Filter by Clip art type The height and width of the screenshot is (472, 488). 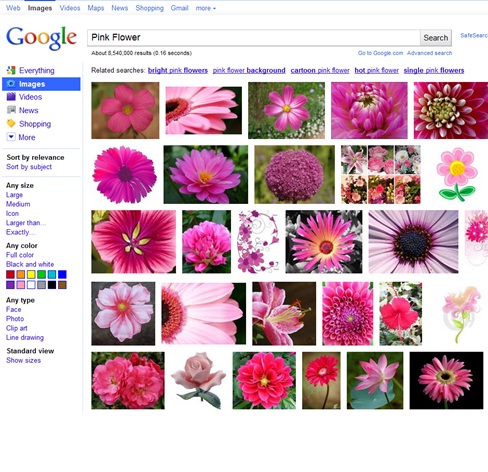coord(17,328)
